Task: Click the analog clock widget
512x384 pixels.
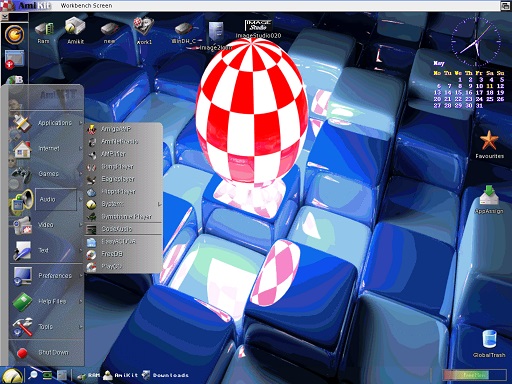Action: [x=476, y=42]
